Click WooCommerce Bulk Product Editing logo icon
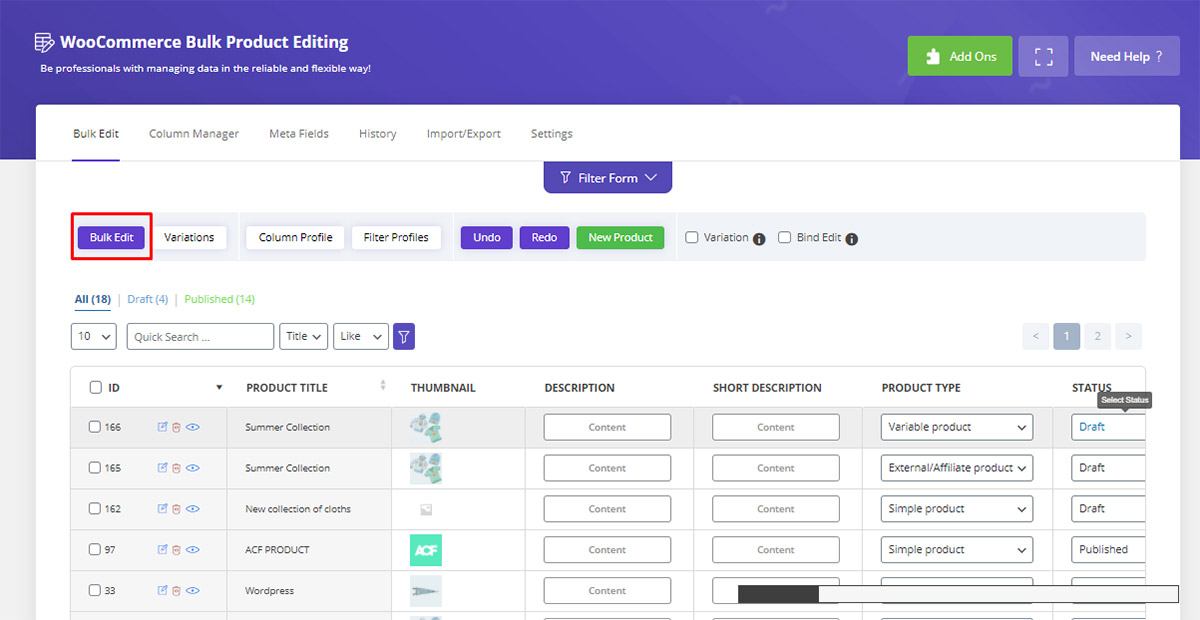Screen dimensions: 1200x620 point(44,42)
